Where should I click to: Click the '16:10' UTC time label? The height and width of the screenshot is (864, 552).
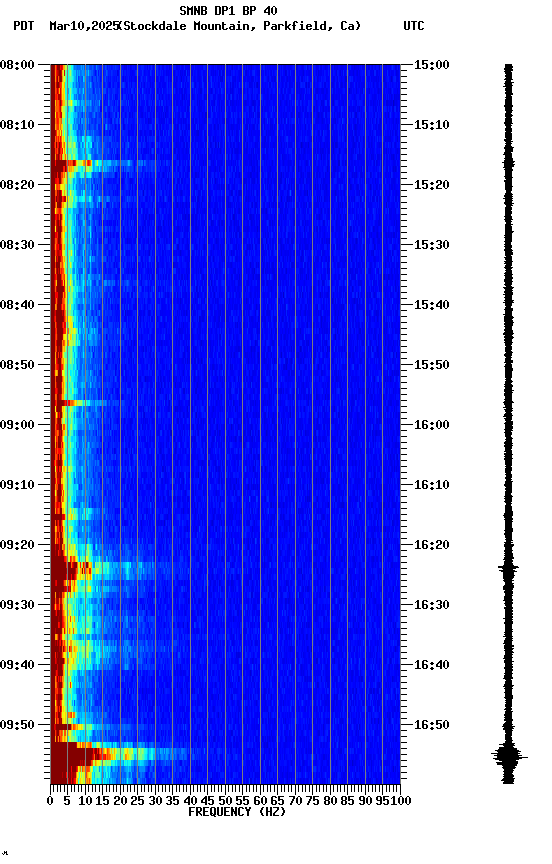431,485
